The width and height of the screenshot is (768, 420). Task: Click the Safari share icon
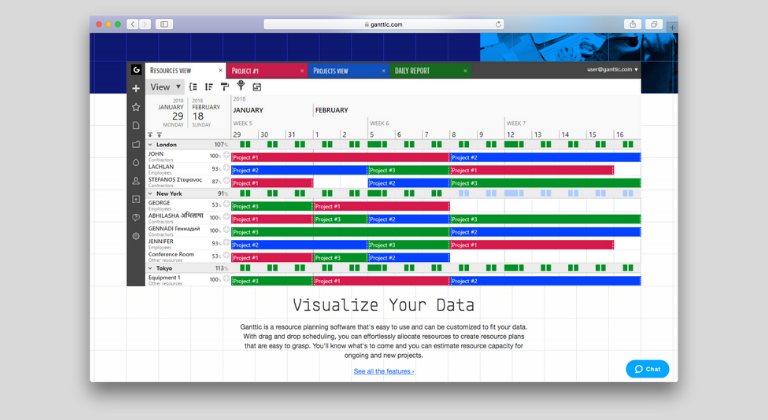coord(632,24)
